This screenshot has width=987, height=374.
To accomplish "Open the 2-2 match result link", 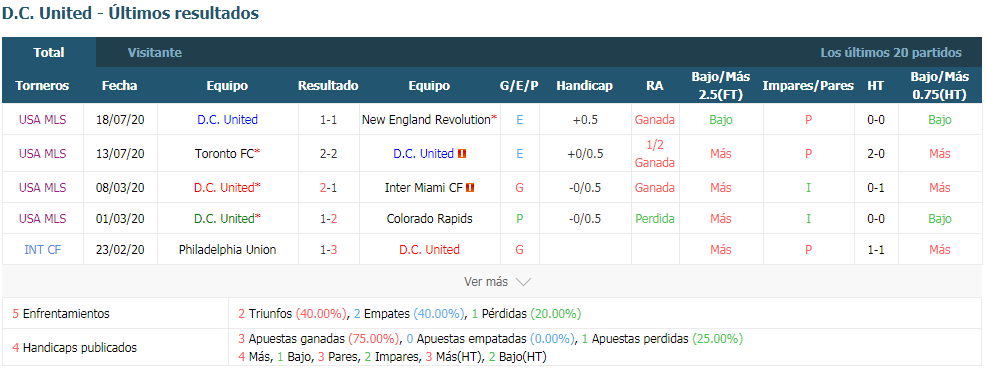I will [328, 154].
